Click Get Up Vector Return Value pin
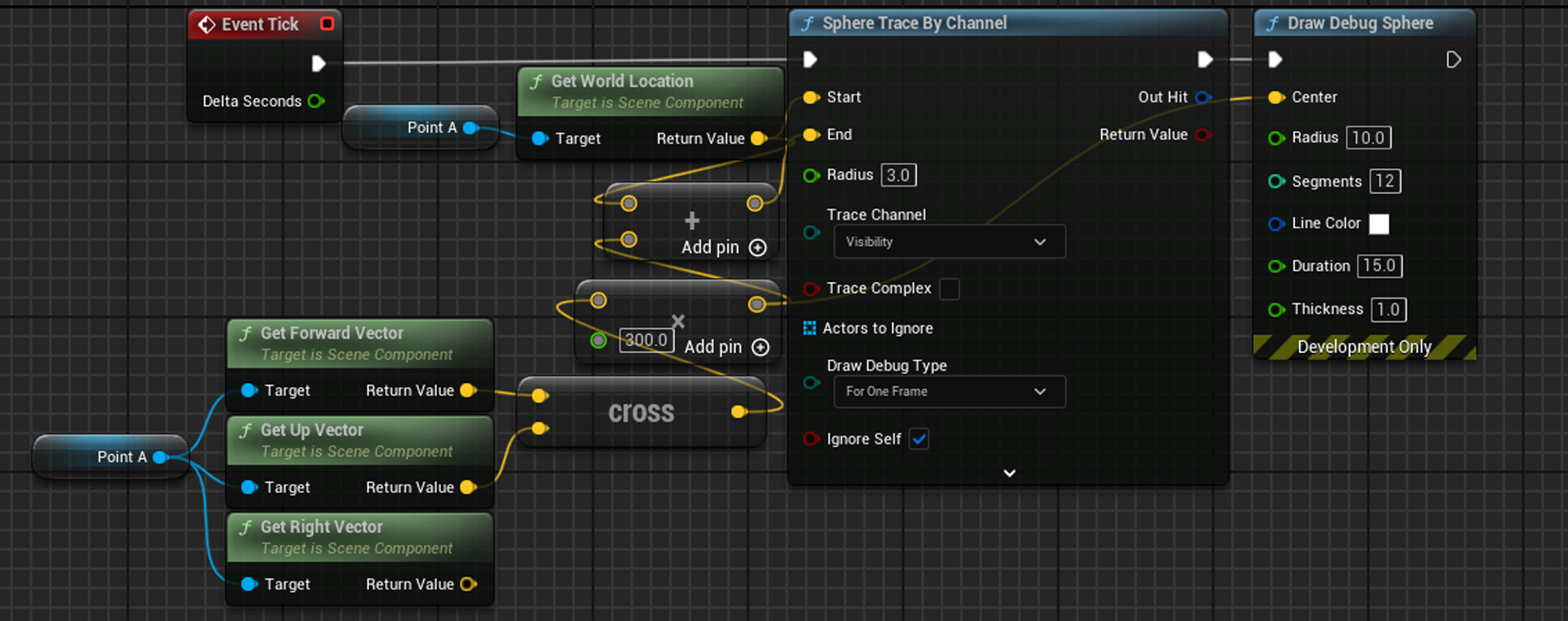This screenshot has width=1568, height=621. 467,487
